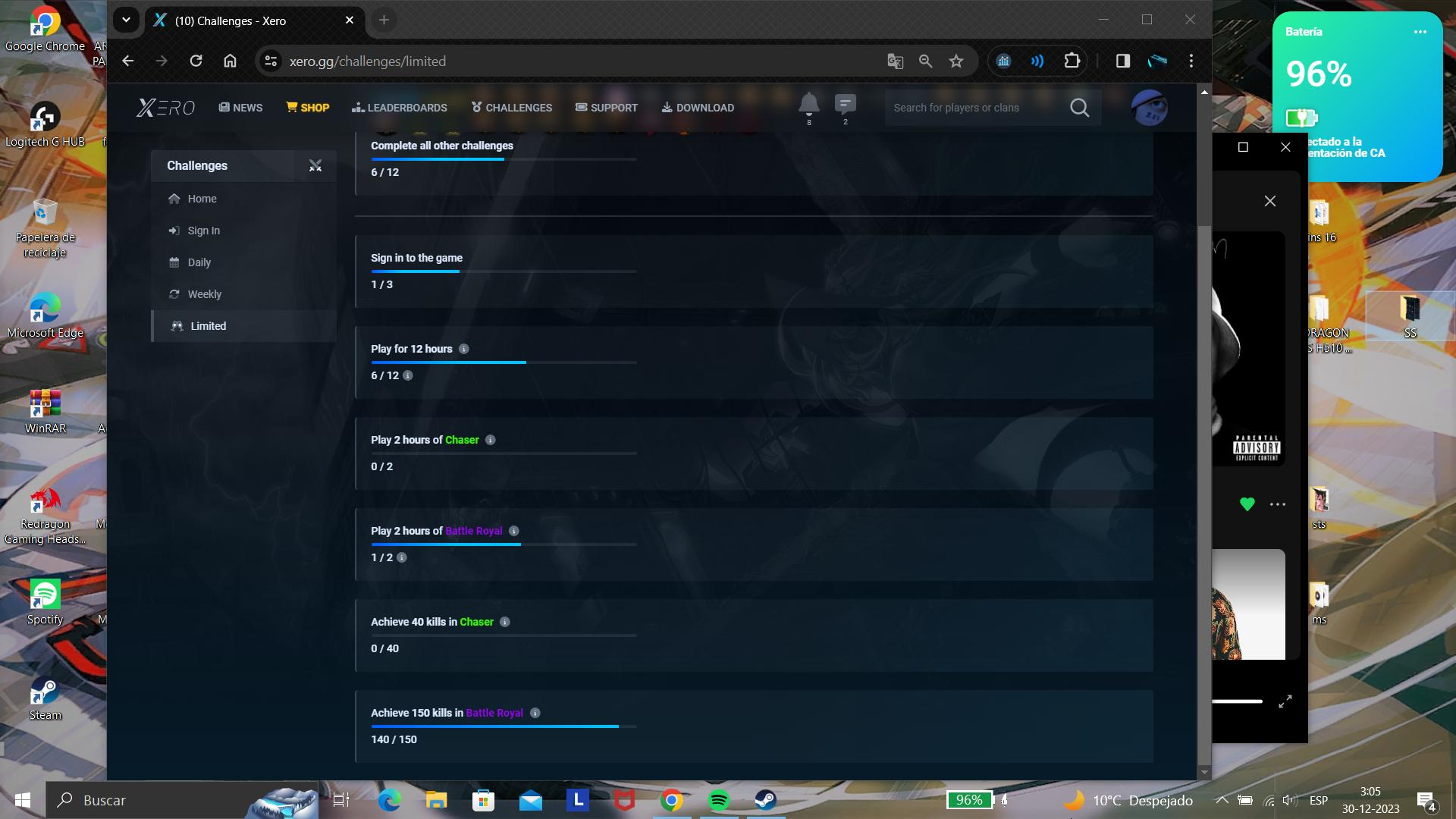
Task: Click info icon beside Play for 12 hours
Action: coord(464,349)
